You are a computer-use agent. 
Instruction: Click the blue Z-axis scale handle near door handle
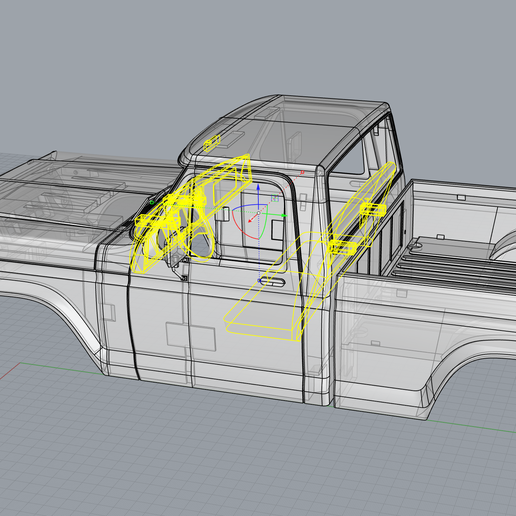click(259, 281)
